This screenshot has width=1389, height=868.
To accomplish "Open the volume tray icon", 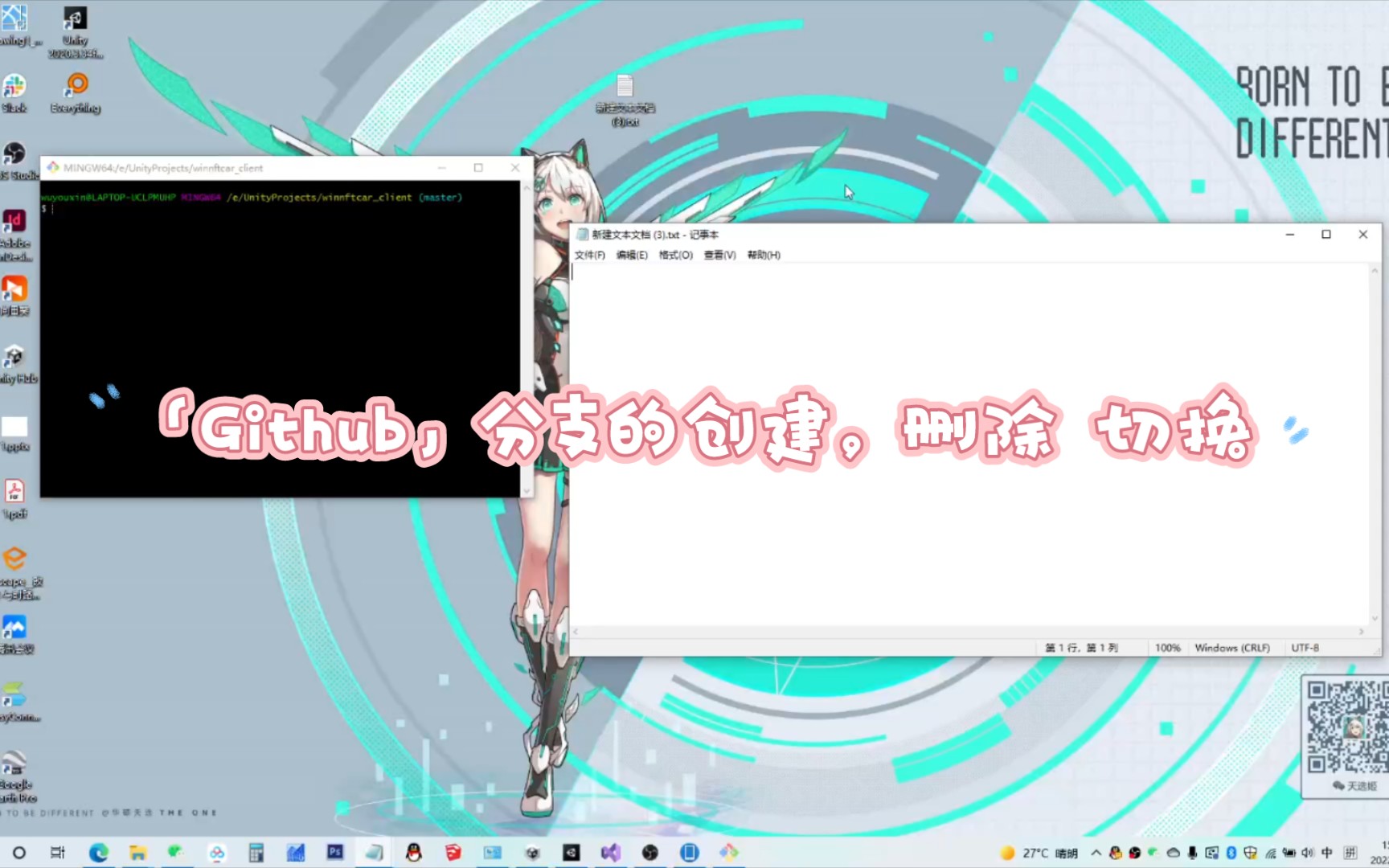I will pyautogui.click(x=1308, y=853).
